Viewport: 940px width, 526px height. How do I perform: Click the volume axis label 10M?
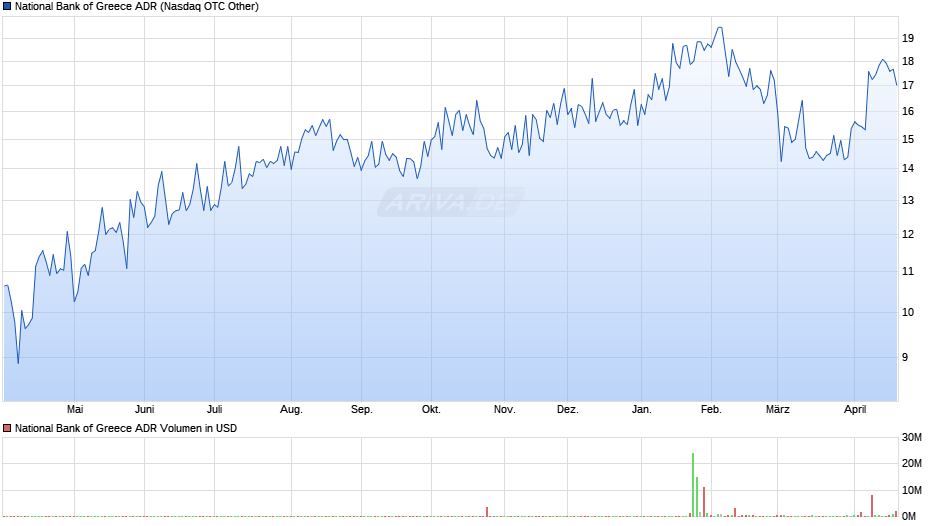pyautogui.click(x=911, y=491)
